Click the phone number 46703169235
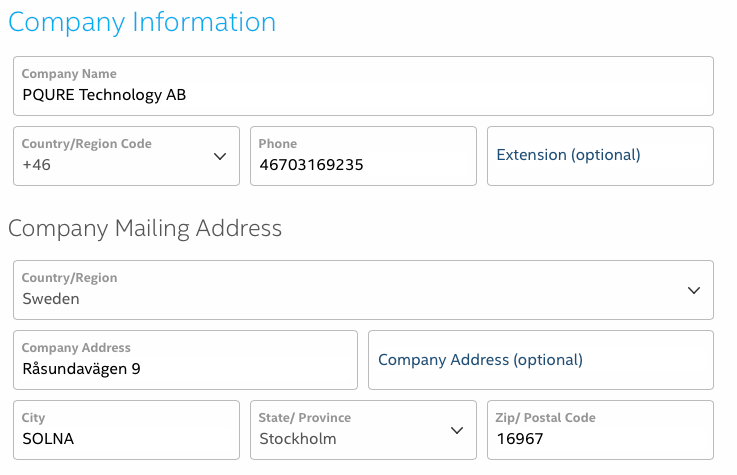Image resolution: width=737 pixels, height=475 pixels. (x=311, y=165)
